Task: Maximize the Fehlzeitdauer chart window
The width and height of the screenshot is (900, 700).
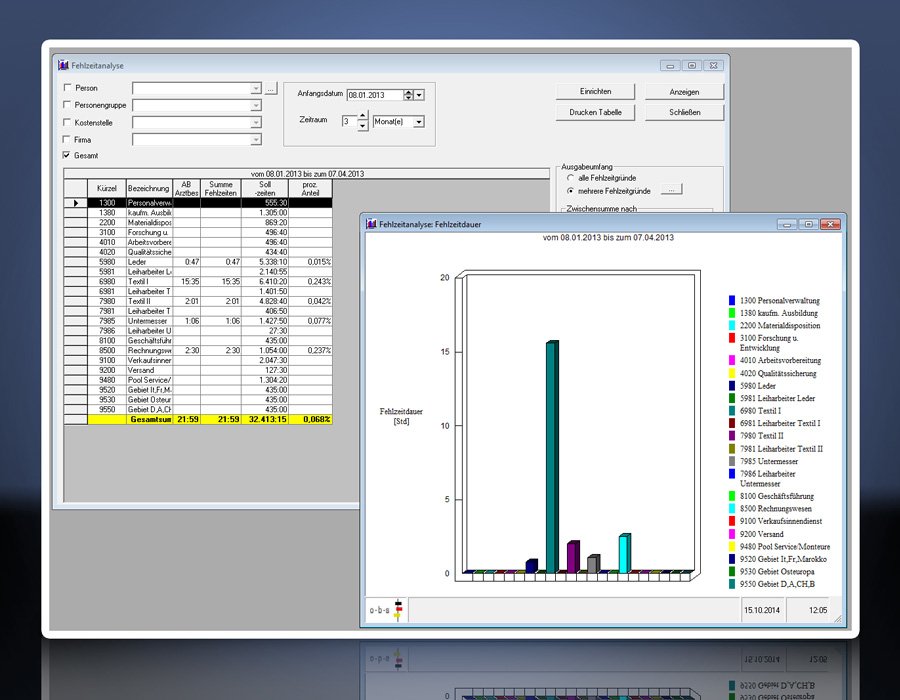Action: pyautogui.click(x=808, y=224)
